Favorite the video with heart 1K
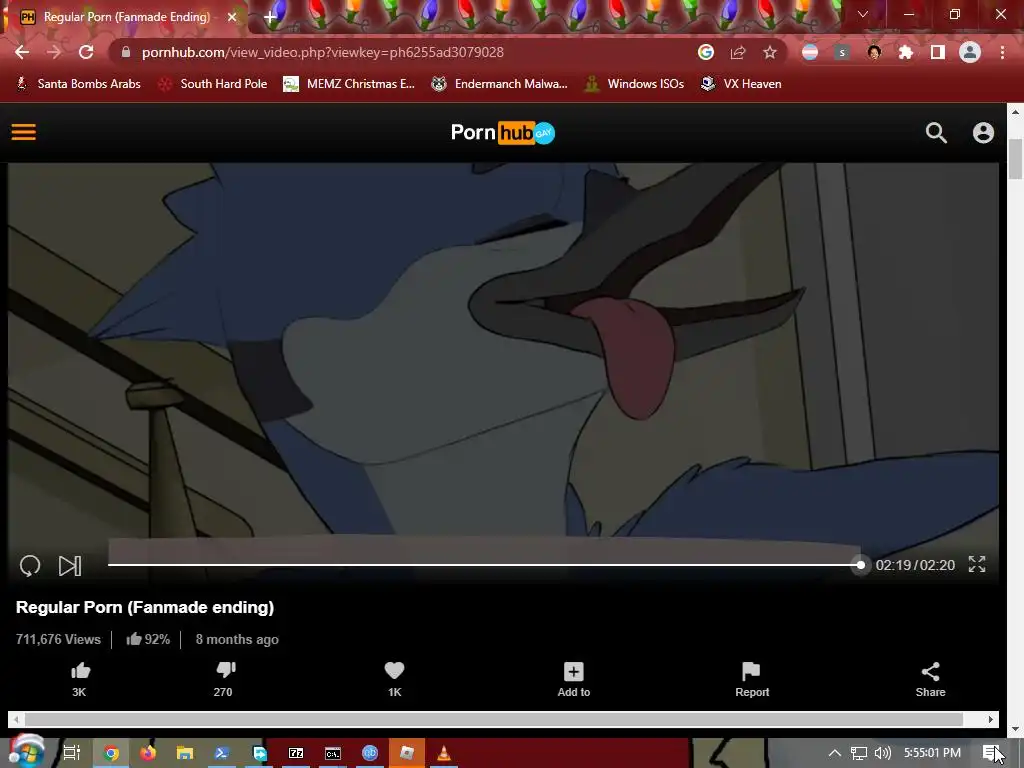 394,679
